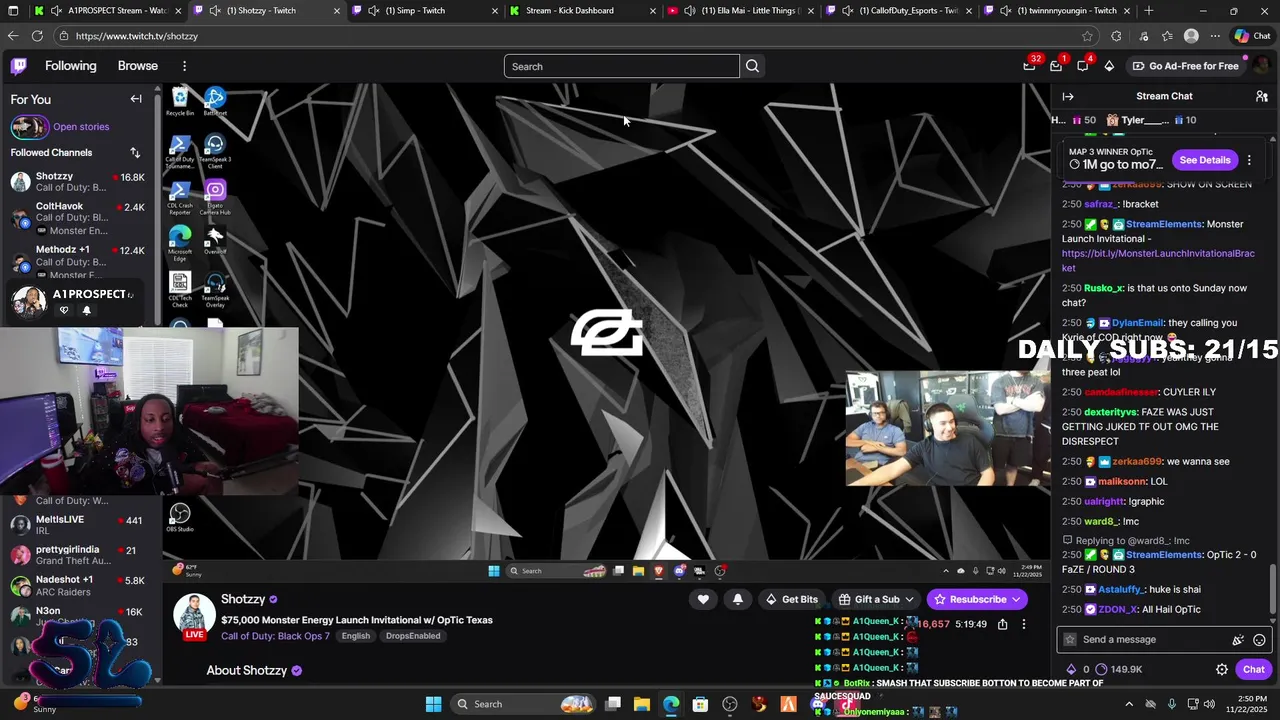Open File Explorer from the taskbar
The height and width of the screenshot is (720, 1280).
(641, 704)
